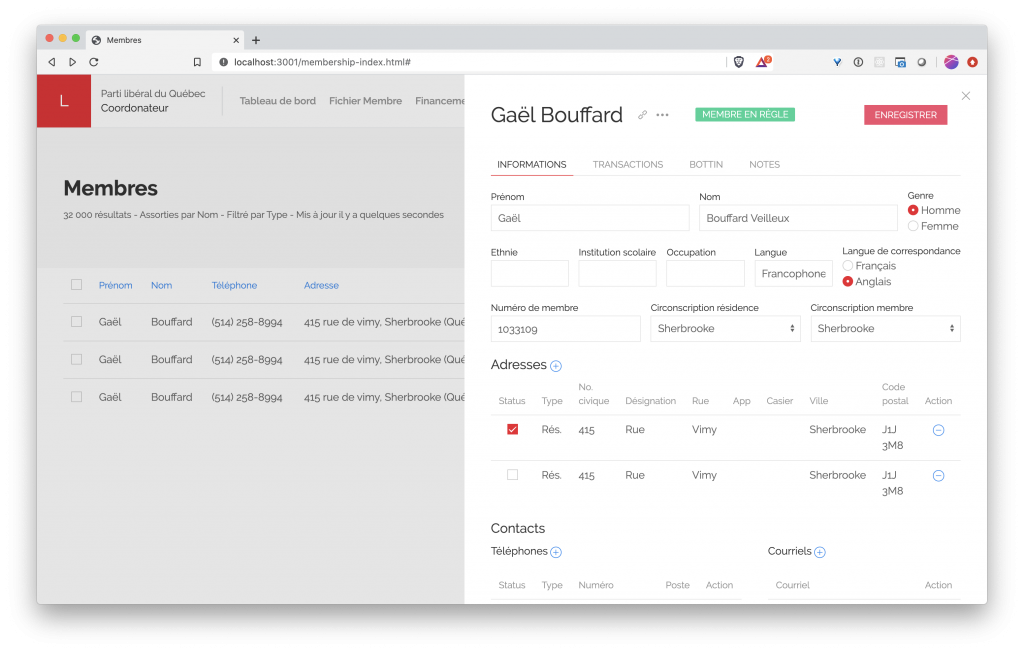Choose Français as correspondence language

point(848,266)
